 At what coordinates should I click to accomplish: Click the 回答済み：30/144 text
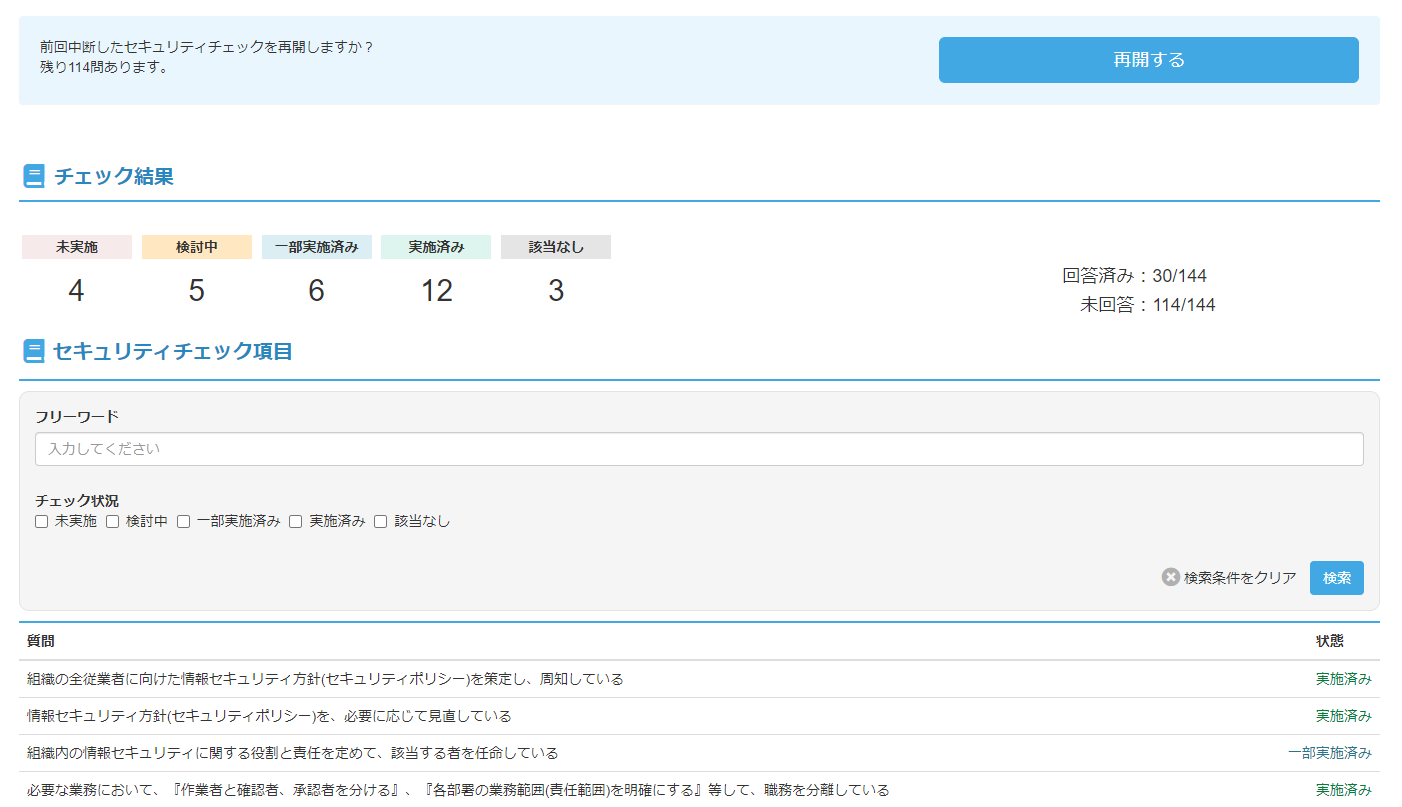pos(1135,276)
